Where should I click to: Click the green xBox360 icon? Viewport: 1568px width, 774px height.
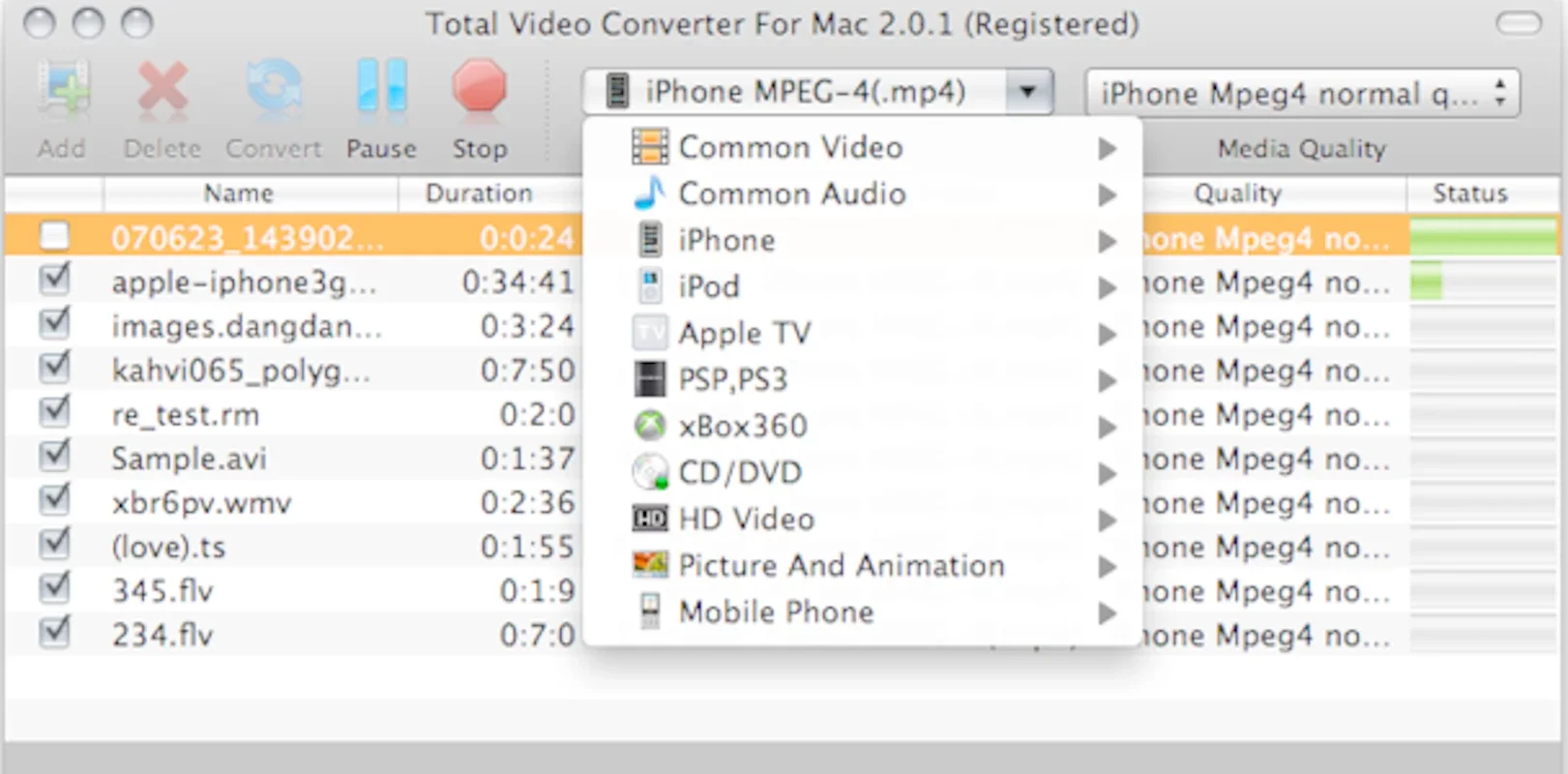pyautogui.click(x=650, y=426)
